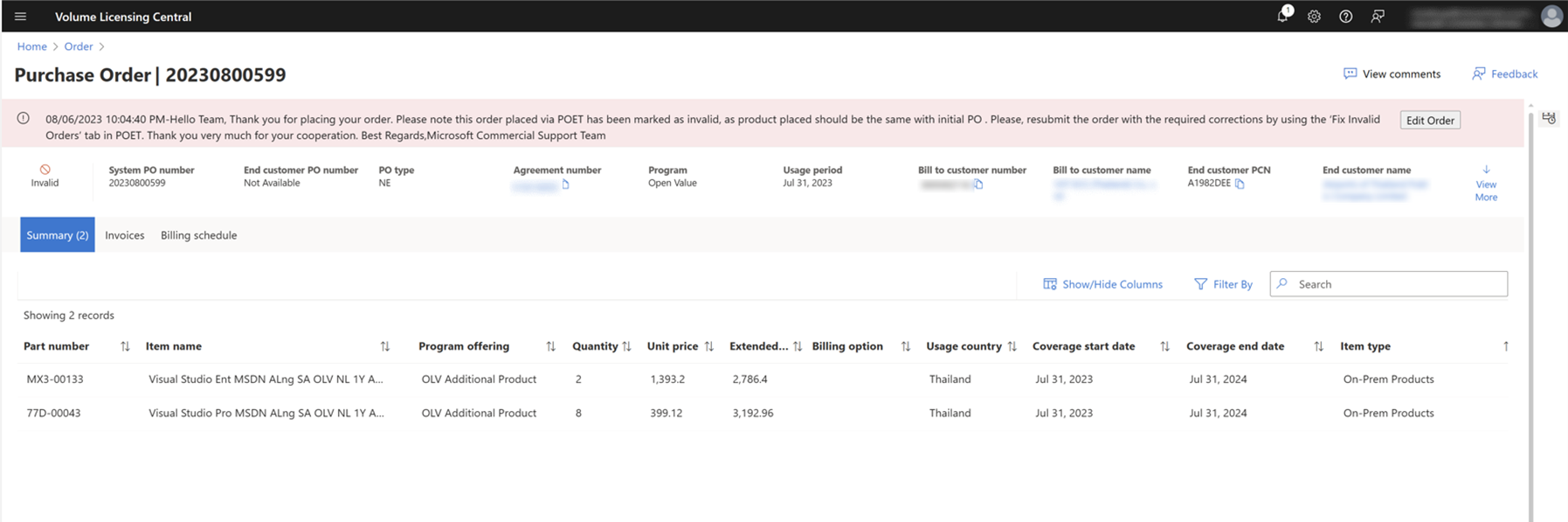Copy the agreement number
The image size is (1568, 522).
point(565,184)
